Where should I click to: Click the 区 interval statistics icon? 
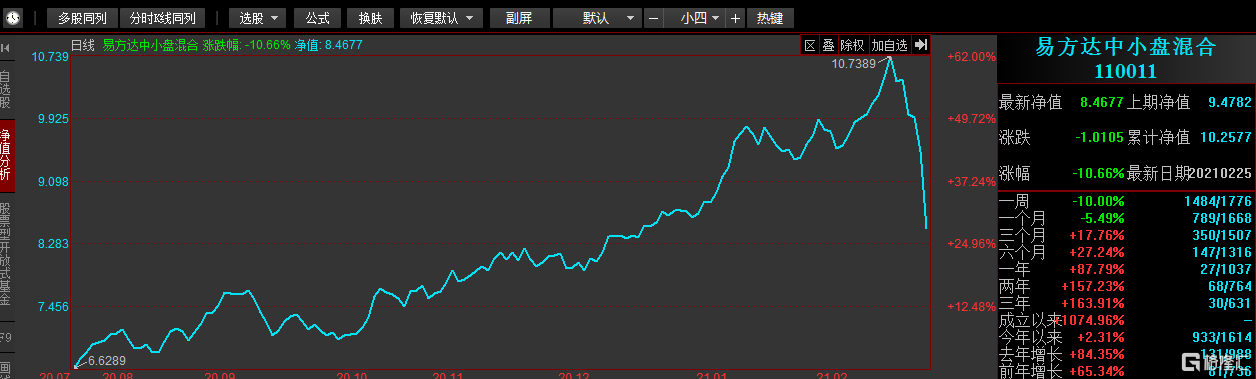coord(810,45)
